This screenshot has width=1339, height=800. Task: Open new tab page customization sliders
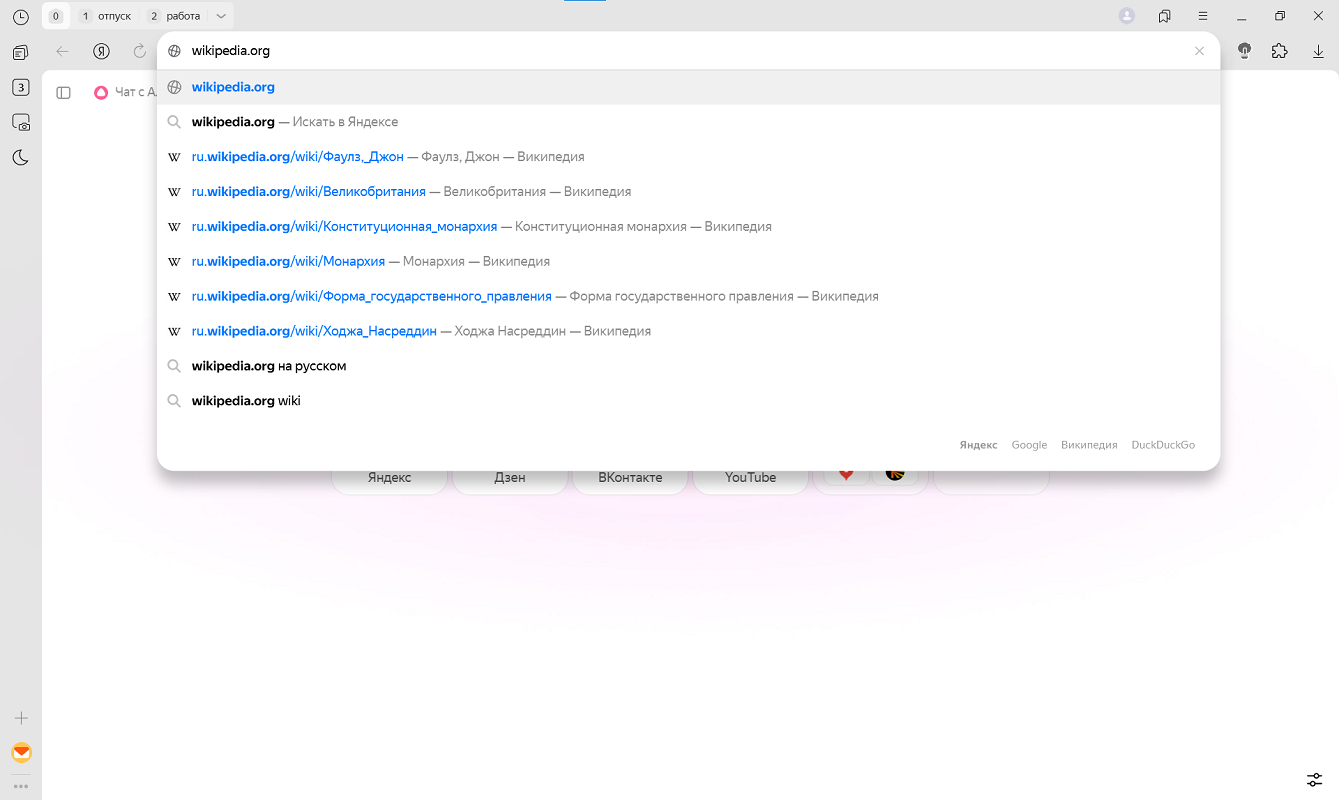1315,779
